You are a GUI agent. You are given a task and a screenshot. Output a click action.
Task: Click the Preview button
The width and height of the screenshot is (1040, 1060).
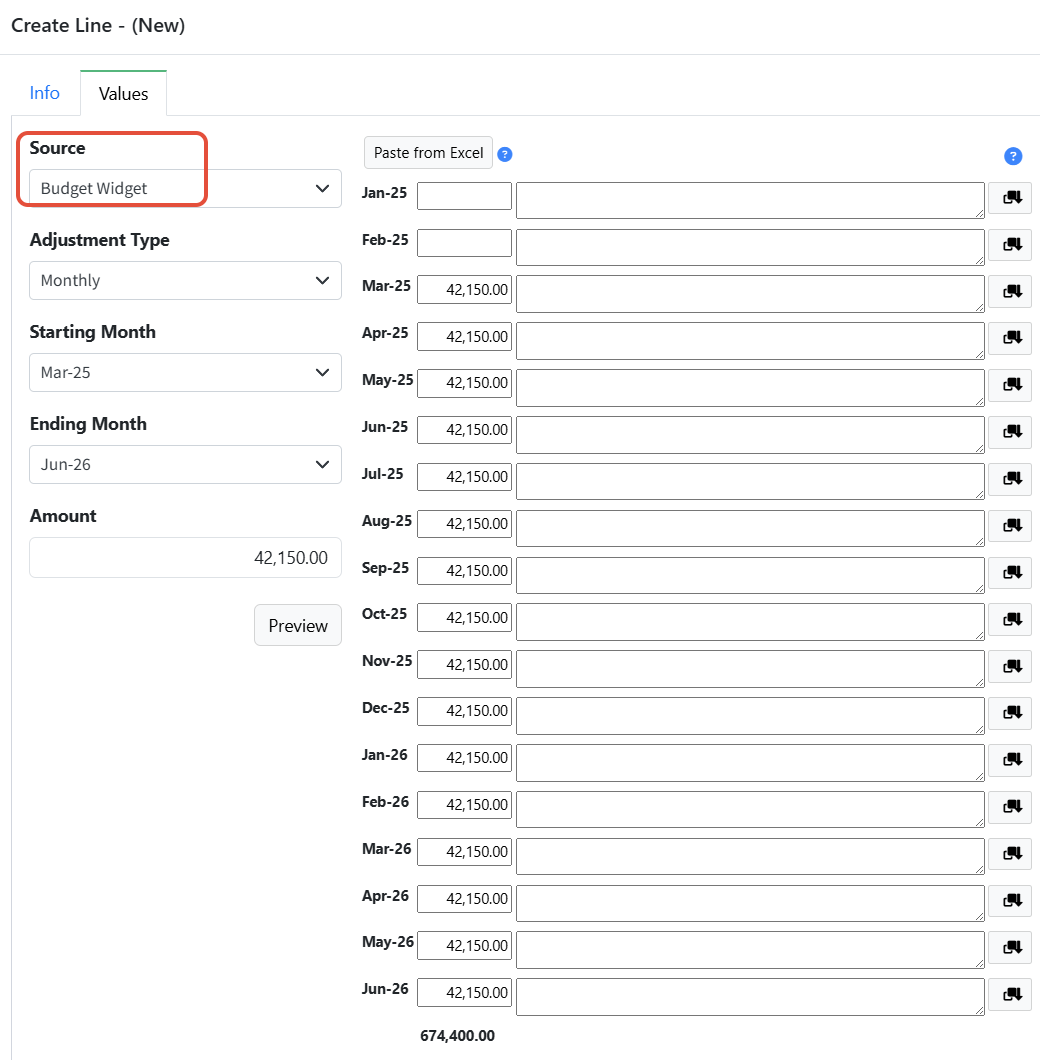298,625
